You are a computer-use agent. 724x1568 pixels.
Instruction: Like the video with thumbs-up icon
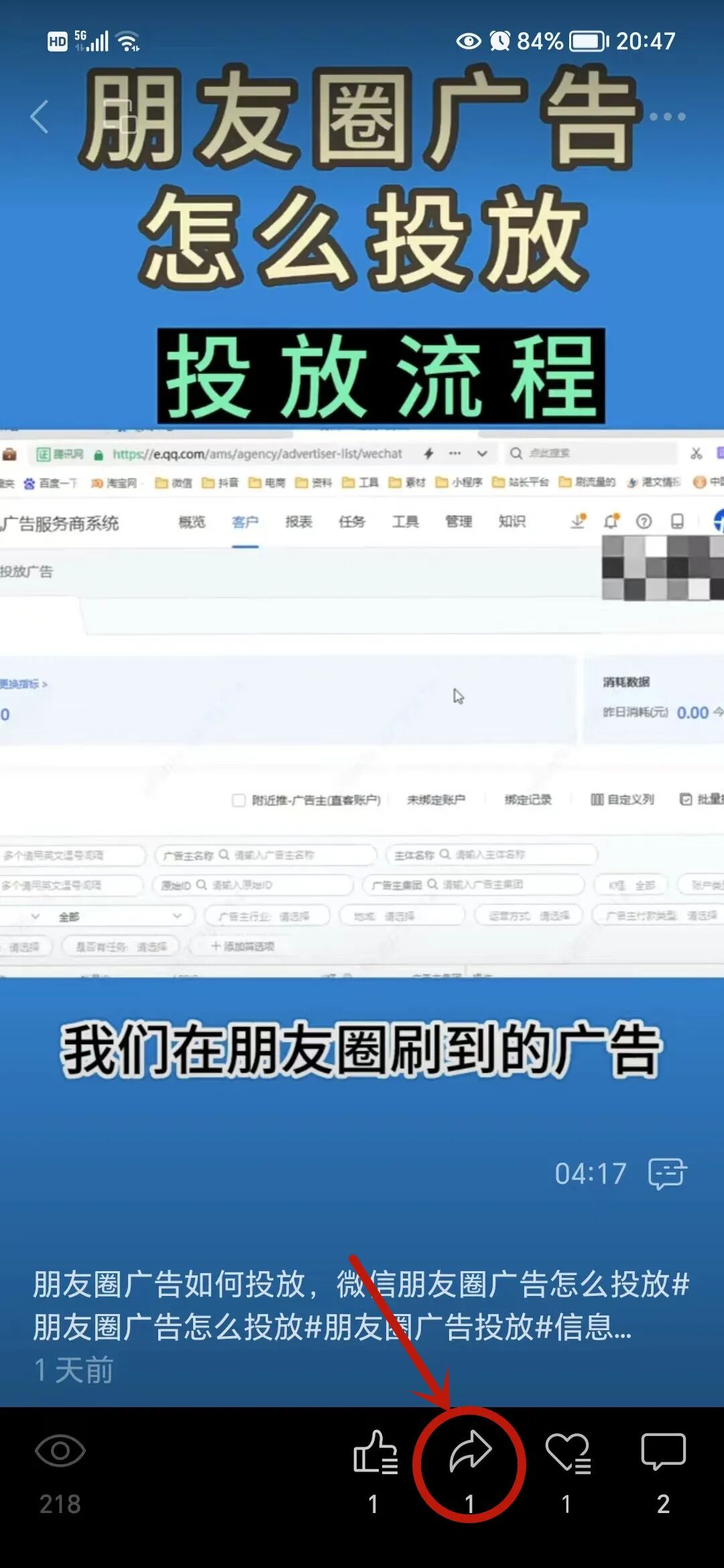tap(375, 1452)
